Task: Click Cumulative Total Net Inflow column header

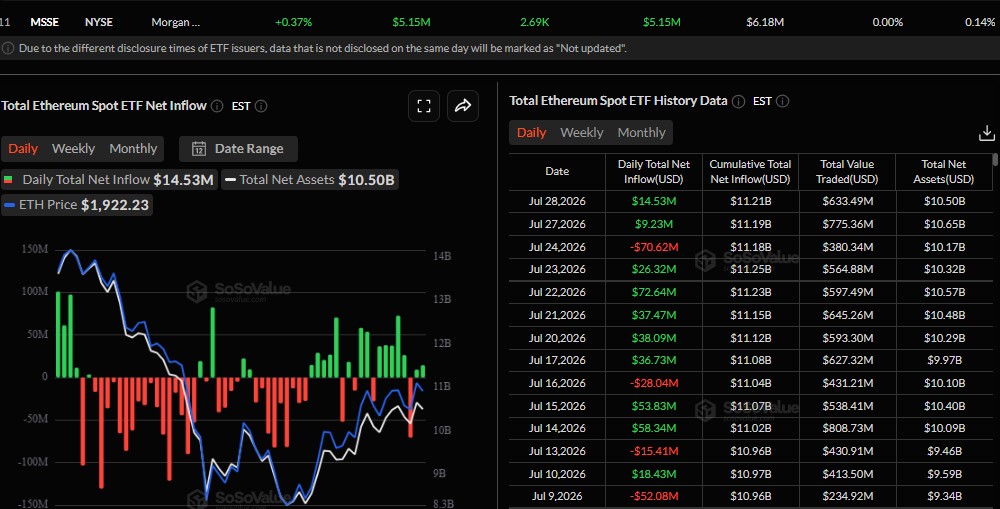Action: pos(751,172)
